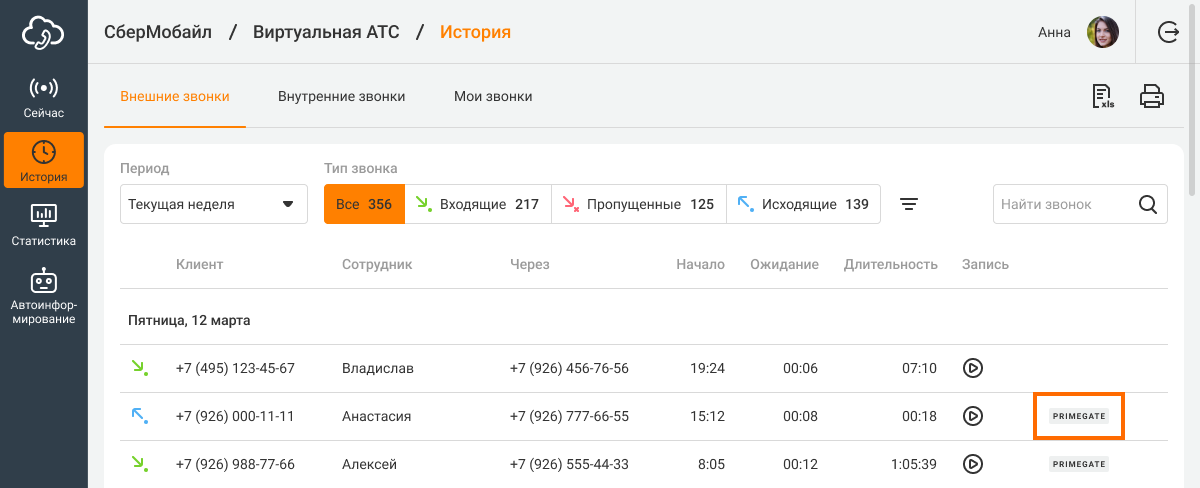This screenshot has width=1200, height=488.
Task: Switch to Мои звонки tab
Action: pyautogui.click(x=493, y=97)
